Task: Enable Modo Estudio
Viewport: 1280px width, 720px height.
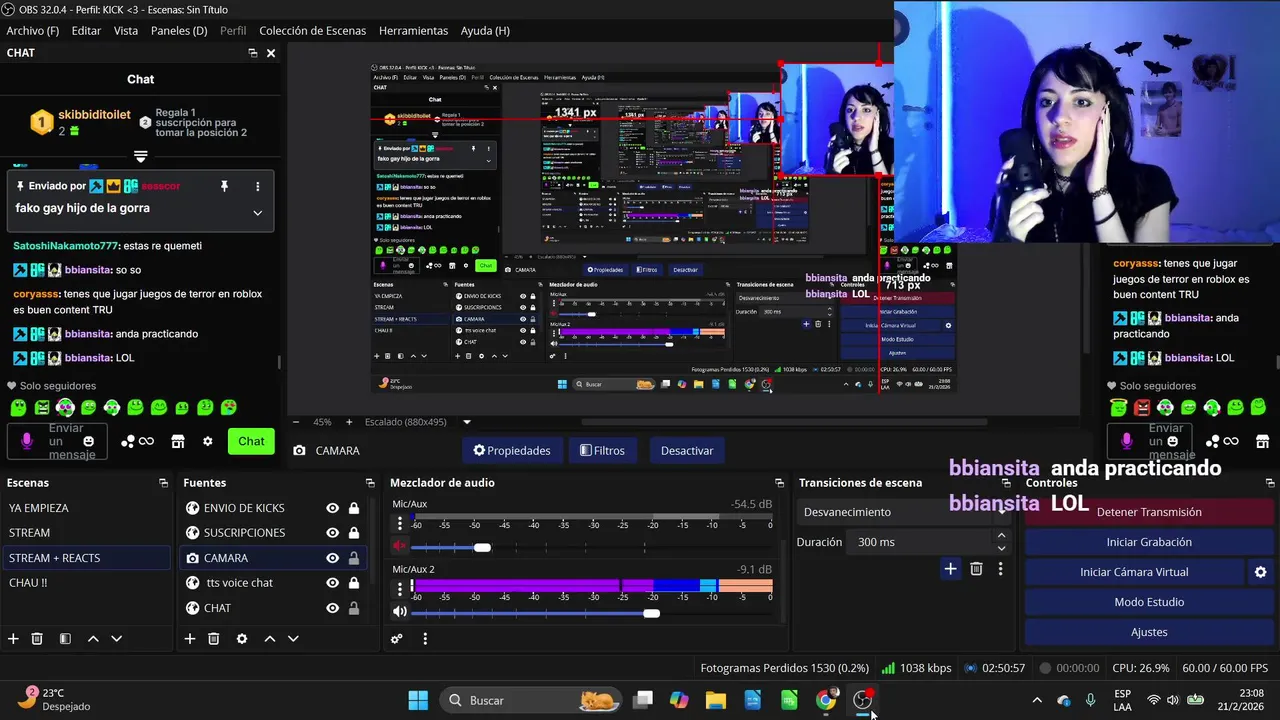Action: coord(1149,602)
